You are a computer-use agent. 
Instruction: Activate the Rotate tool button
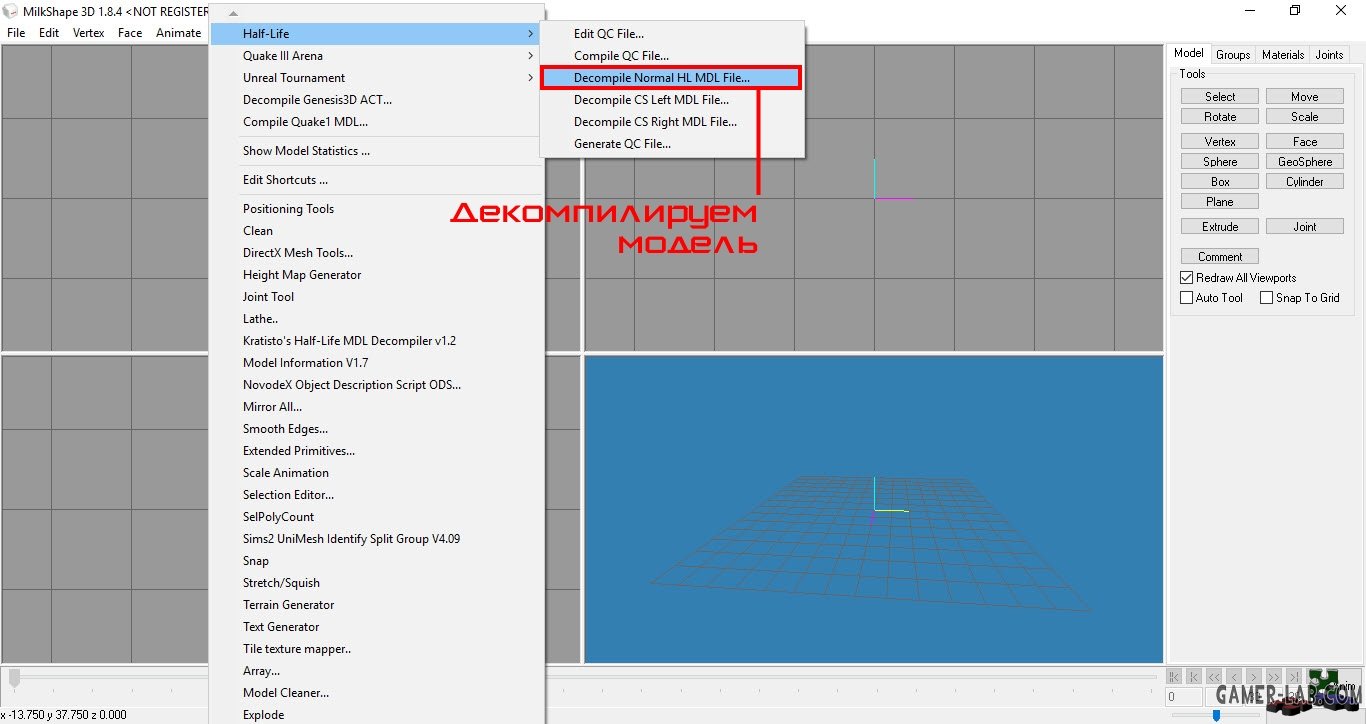(x=1220, y=117)
